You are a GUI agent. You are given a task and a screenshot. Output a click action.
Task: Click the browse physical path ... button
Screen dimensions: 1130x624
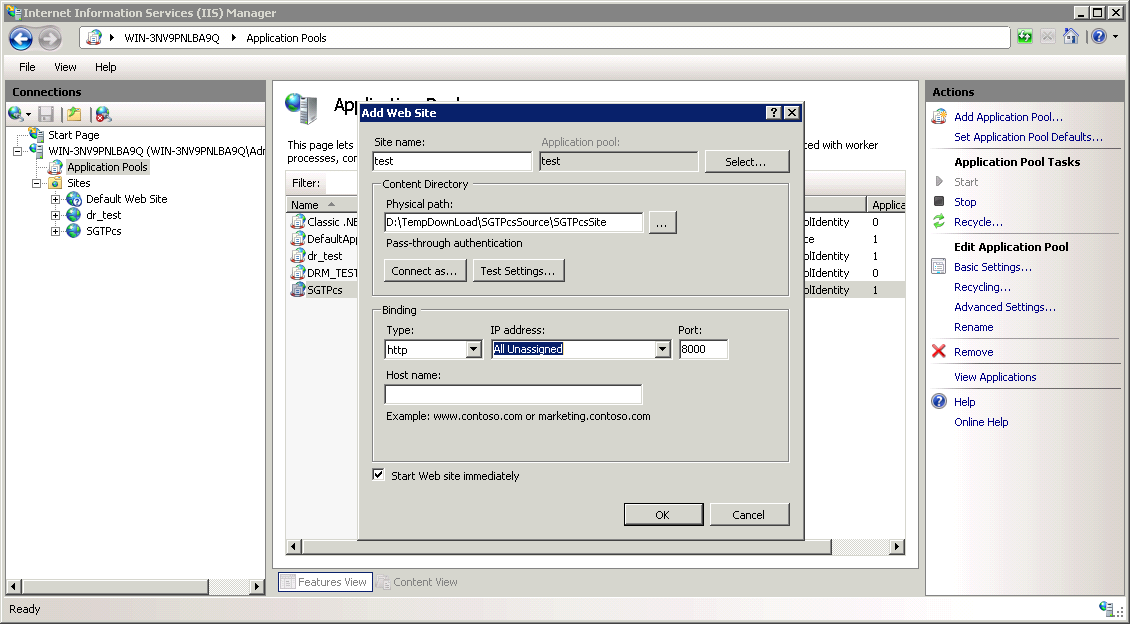tap(662, 223)
